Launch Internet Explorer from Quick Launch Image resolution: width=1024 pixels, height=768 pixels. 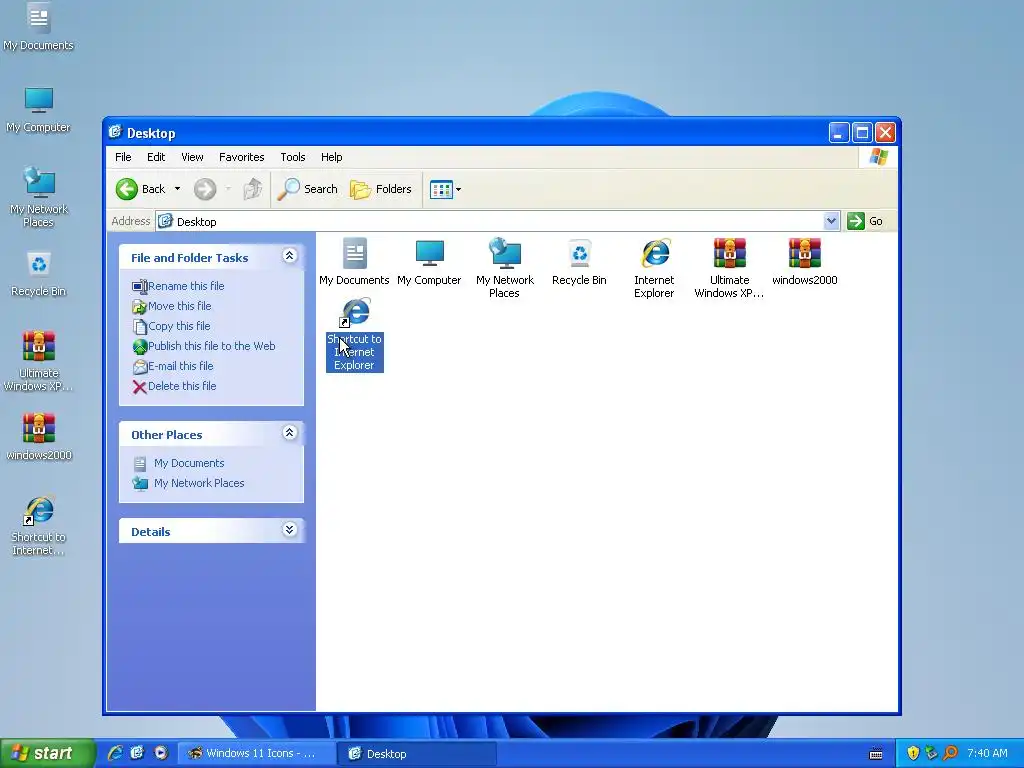[115, 753]
